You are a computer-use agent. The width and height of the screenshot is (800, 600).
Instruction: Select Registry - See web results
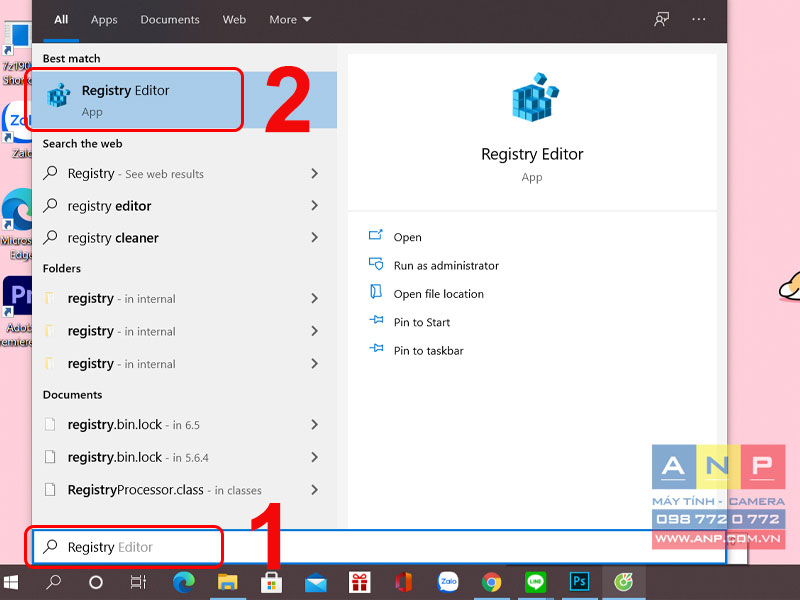(184, 173)
